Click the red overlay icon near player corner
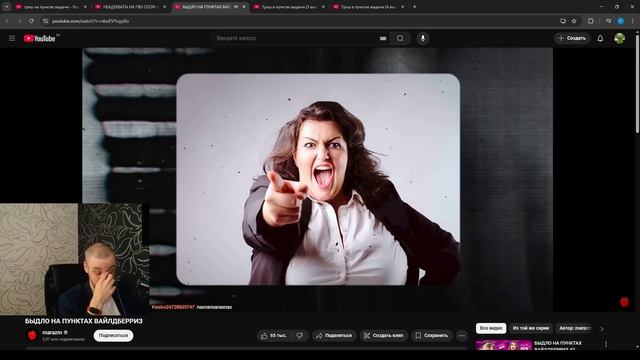This screenshot has height=360, width=640. point(624,302)
